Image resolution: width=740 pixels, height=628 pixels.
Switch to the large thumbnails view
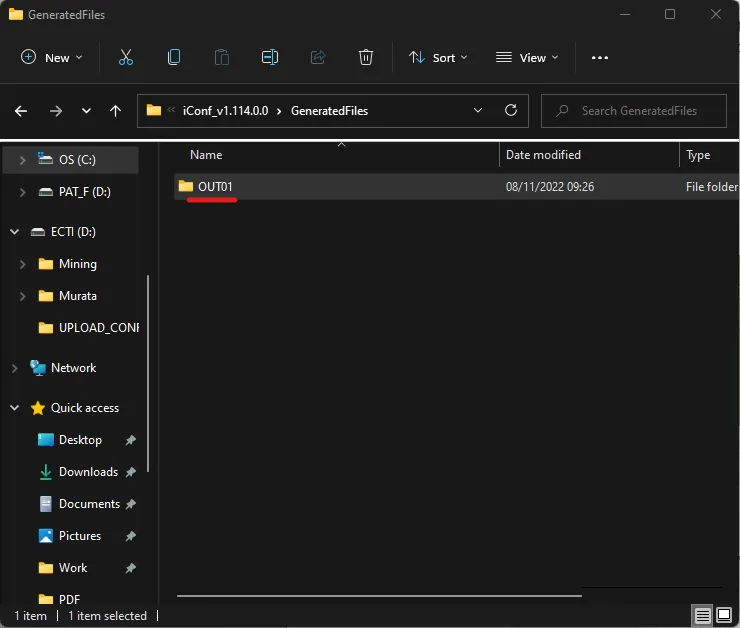tap(724, 615)
